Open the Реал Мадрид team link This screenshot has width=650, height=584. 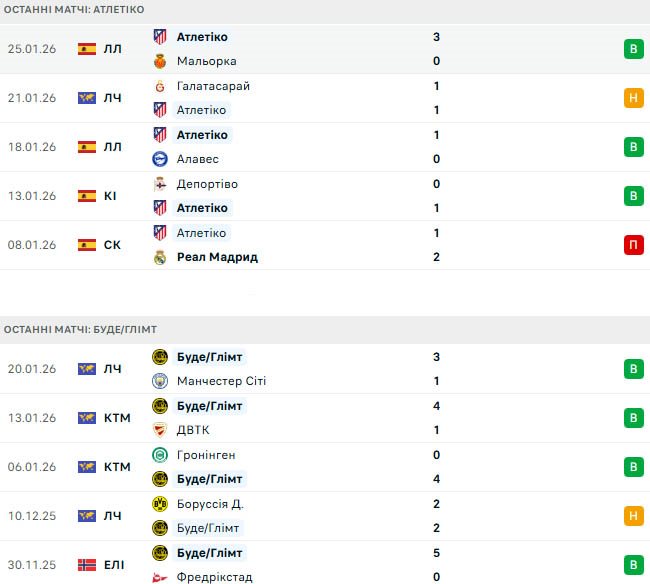(x=217, y=257)
